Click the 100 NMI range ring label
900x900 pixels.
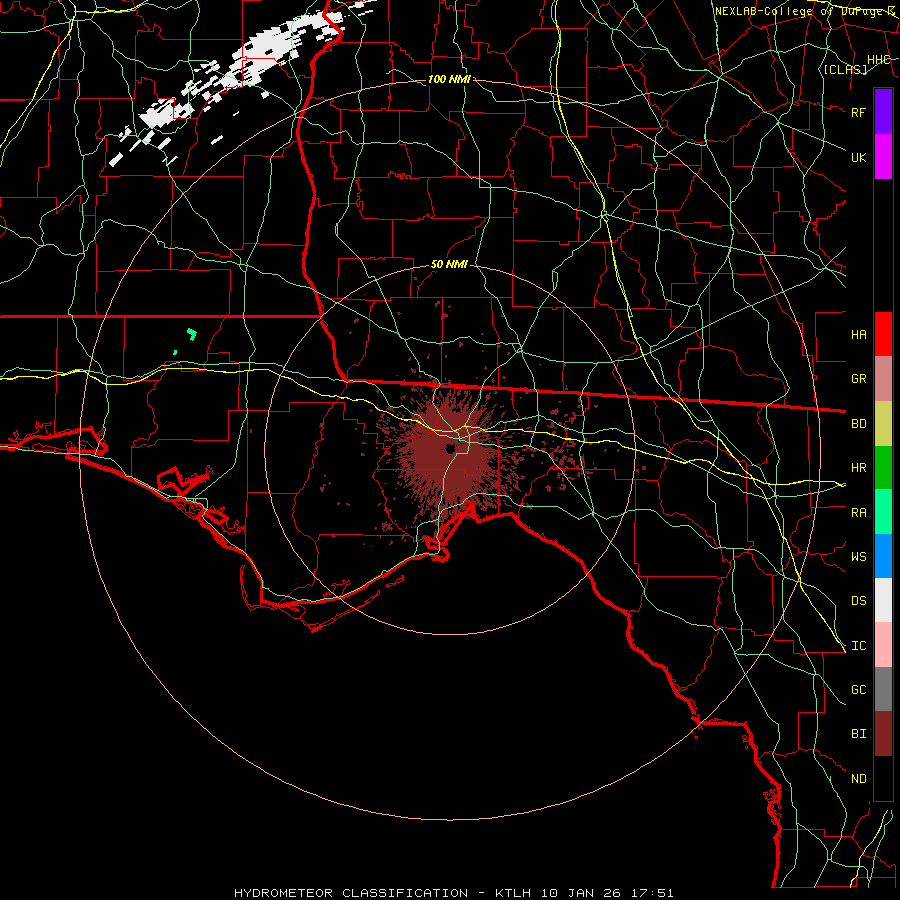pos(449,79)
